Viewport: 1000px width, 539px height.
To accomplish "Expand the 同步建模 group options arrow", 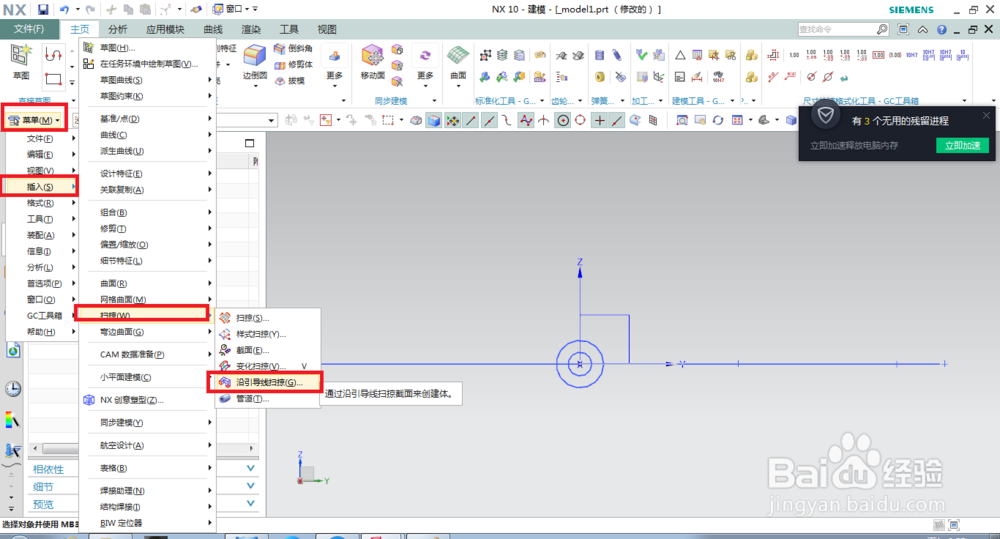I will coord(434,101).
